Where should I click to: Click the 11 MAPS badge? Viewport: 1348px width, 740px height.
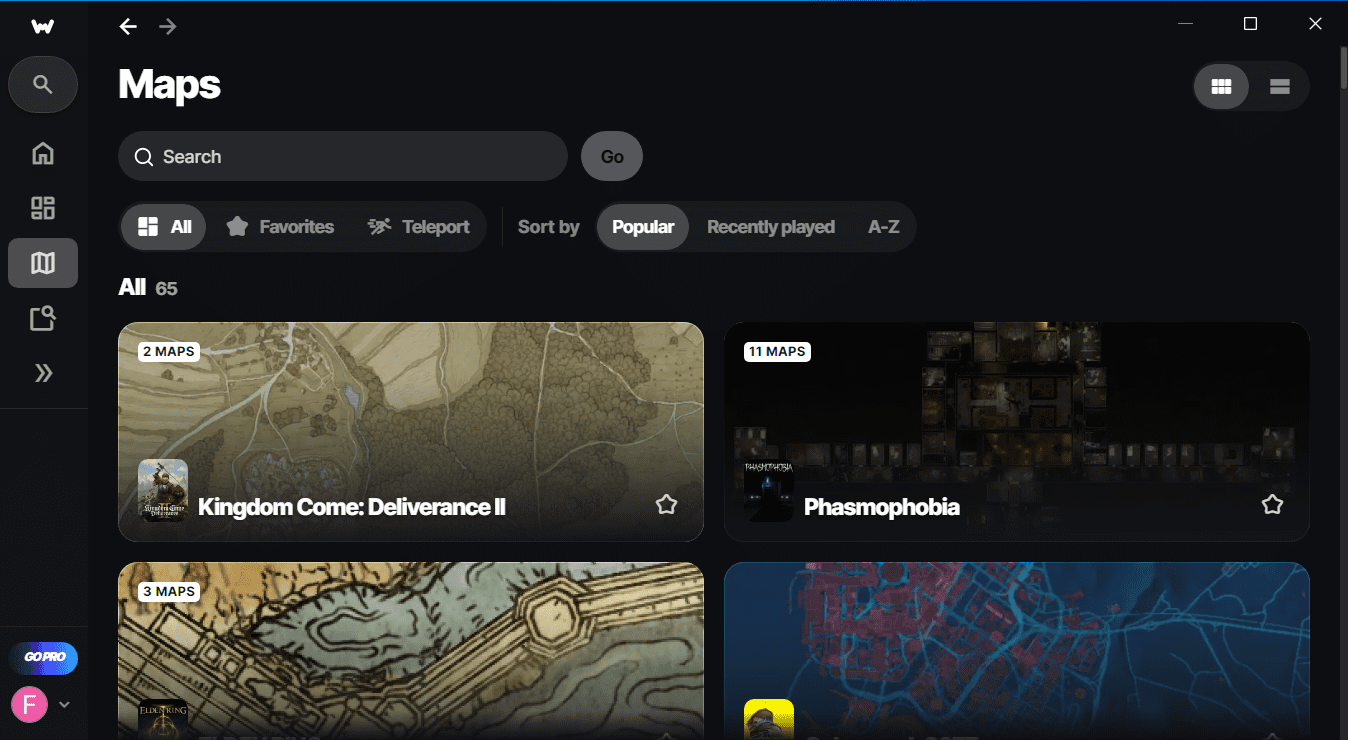point(777,351)
